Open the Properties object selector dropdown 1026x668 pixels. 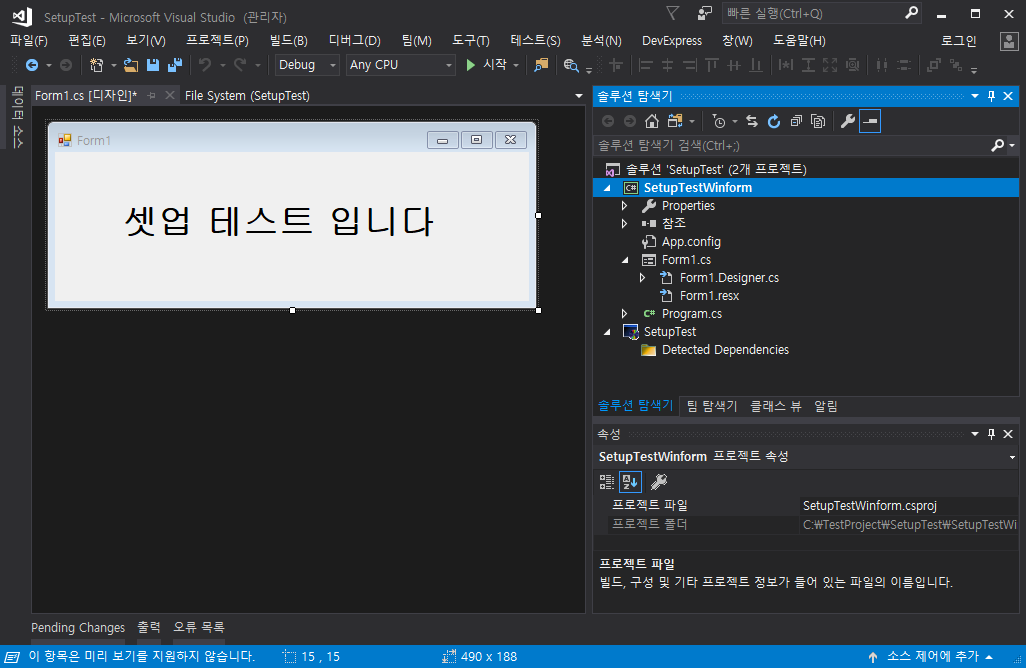pos(1012,457)
